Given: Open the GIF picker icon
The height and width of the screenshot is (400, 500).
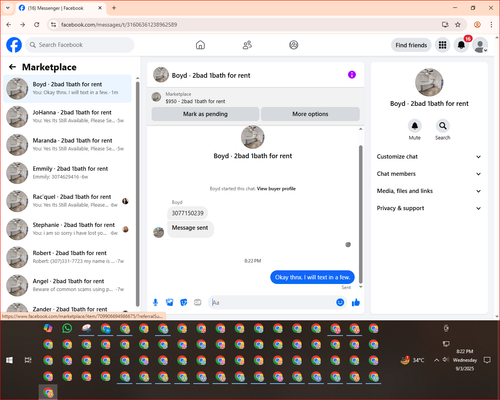Looking at the screenshot, I should click(198, 302).
